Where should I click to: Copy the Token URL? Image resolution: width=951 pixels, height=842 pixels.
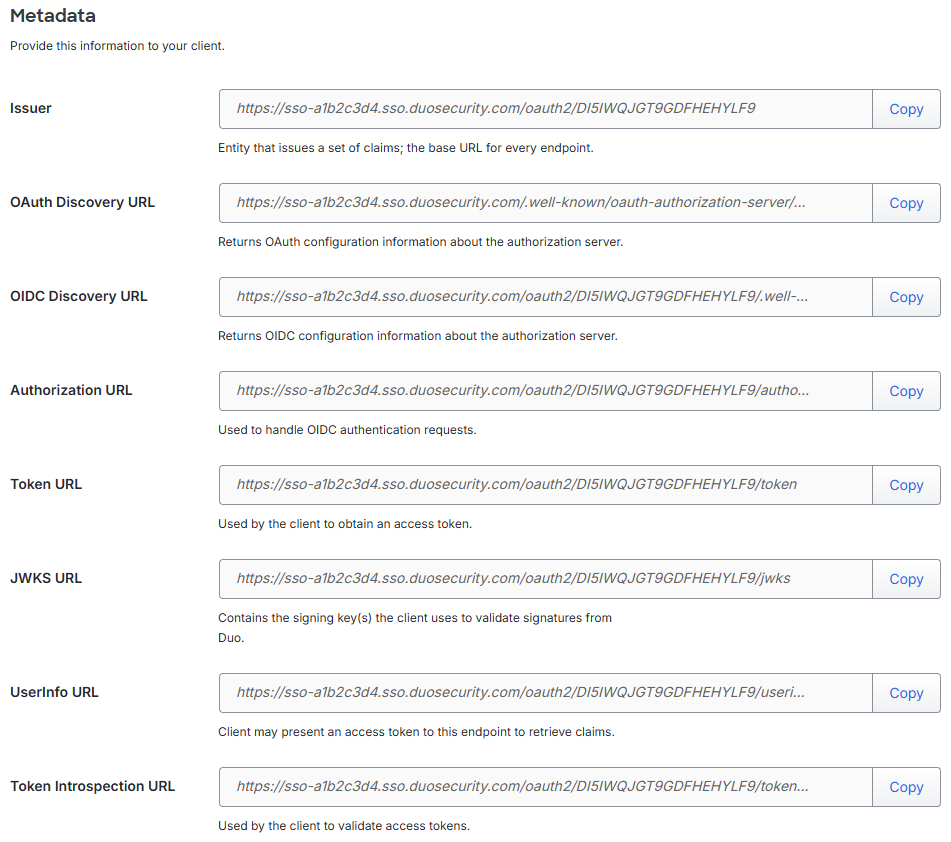[905, 484]
